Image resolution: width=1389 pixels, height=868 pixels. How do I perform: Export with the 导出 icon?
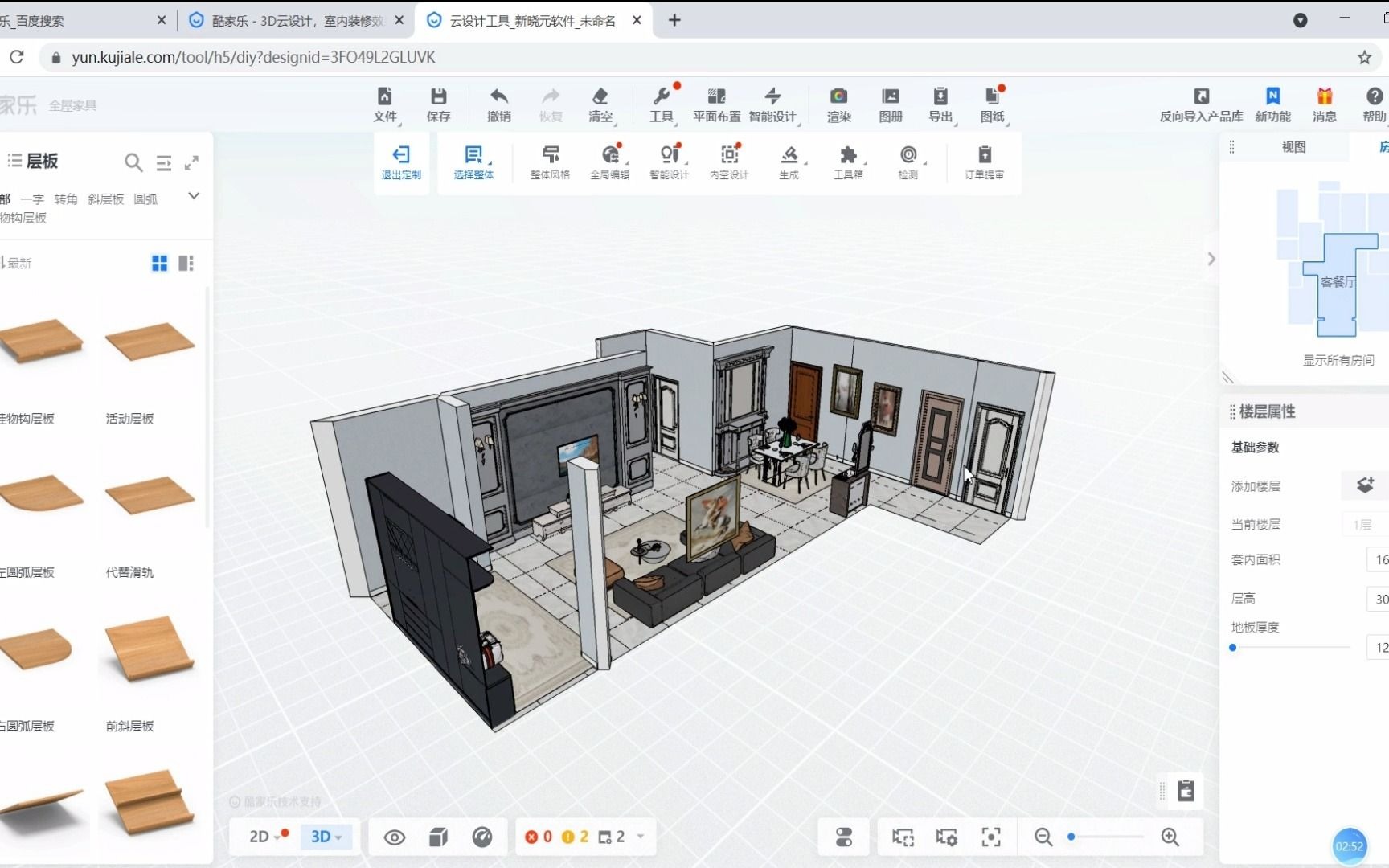click(940, 105)
